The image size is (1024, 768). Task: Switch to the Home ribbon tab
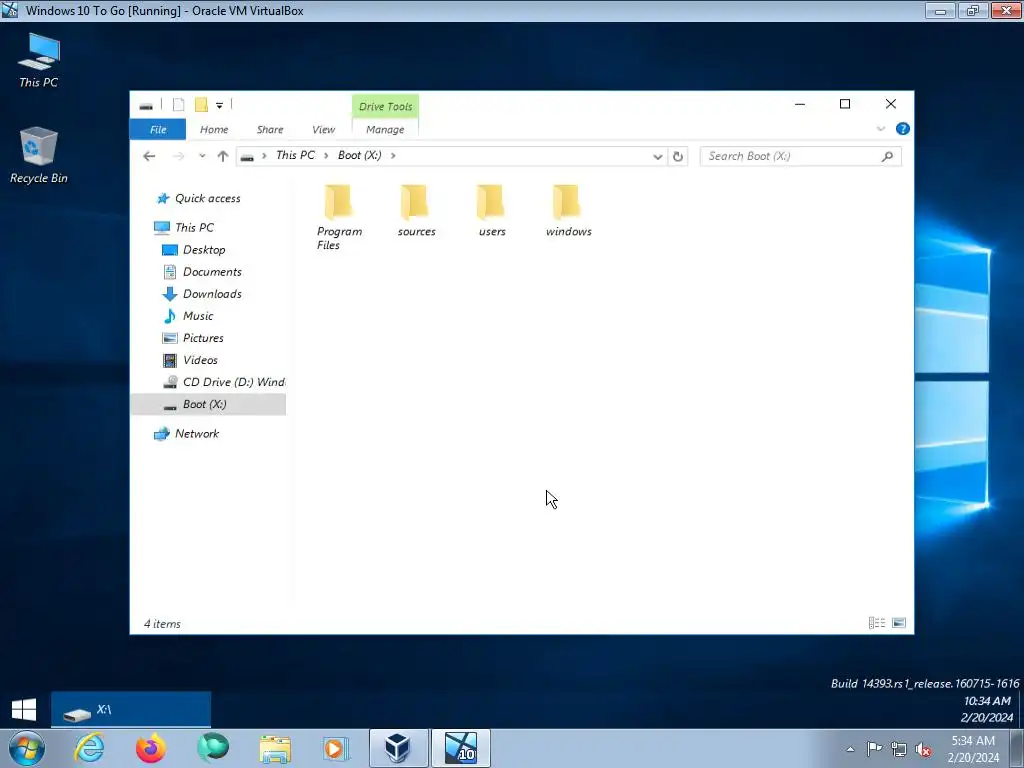pyautogui.click(x=214, y=129)
